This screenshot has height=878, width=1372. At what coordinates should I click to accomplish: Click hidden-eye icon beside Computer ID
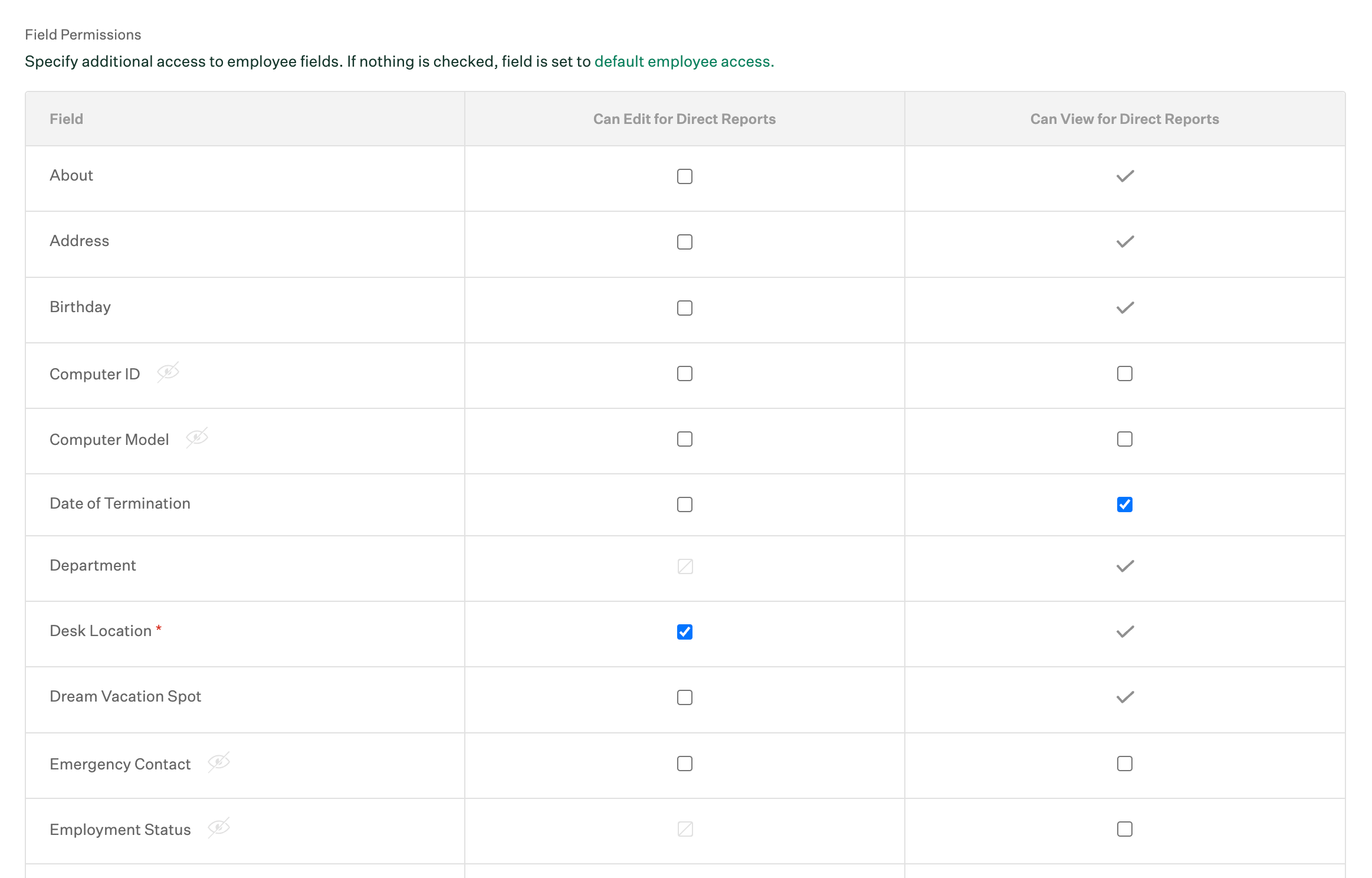coord(168,372)
